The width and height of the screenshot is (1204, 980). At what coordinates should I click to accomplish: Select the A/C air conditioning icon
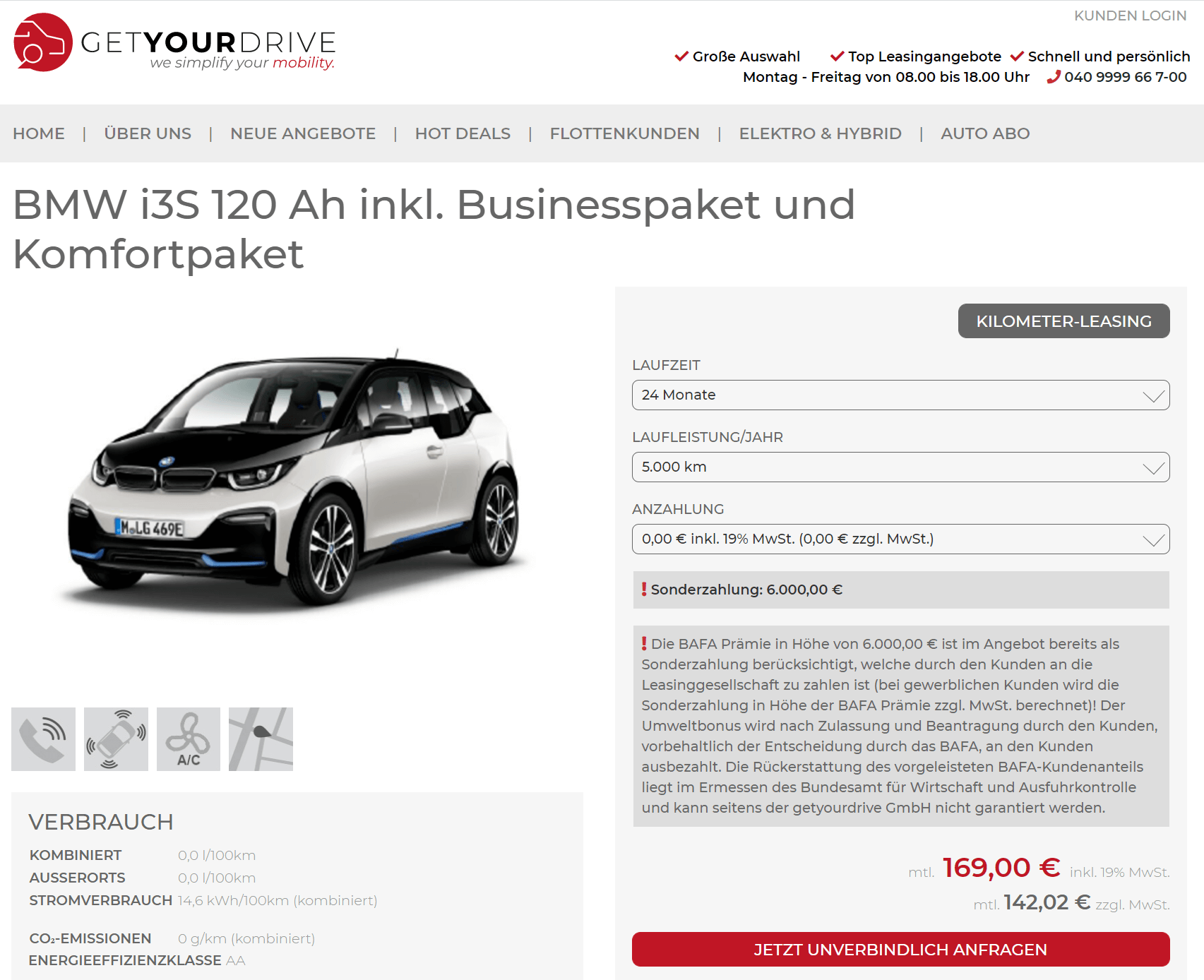pos(189,739)
